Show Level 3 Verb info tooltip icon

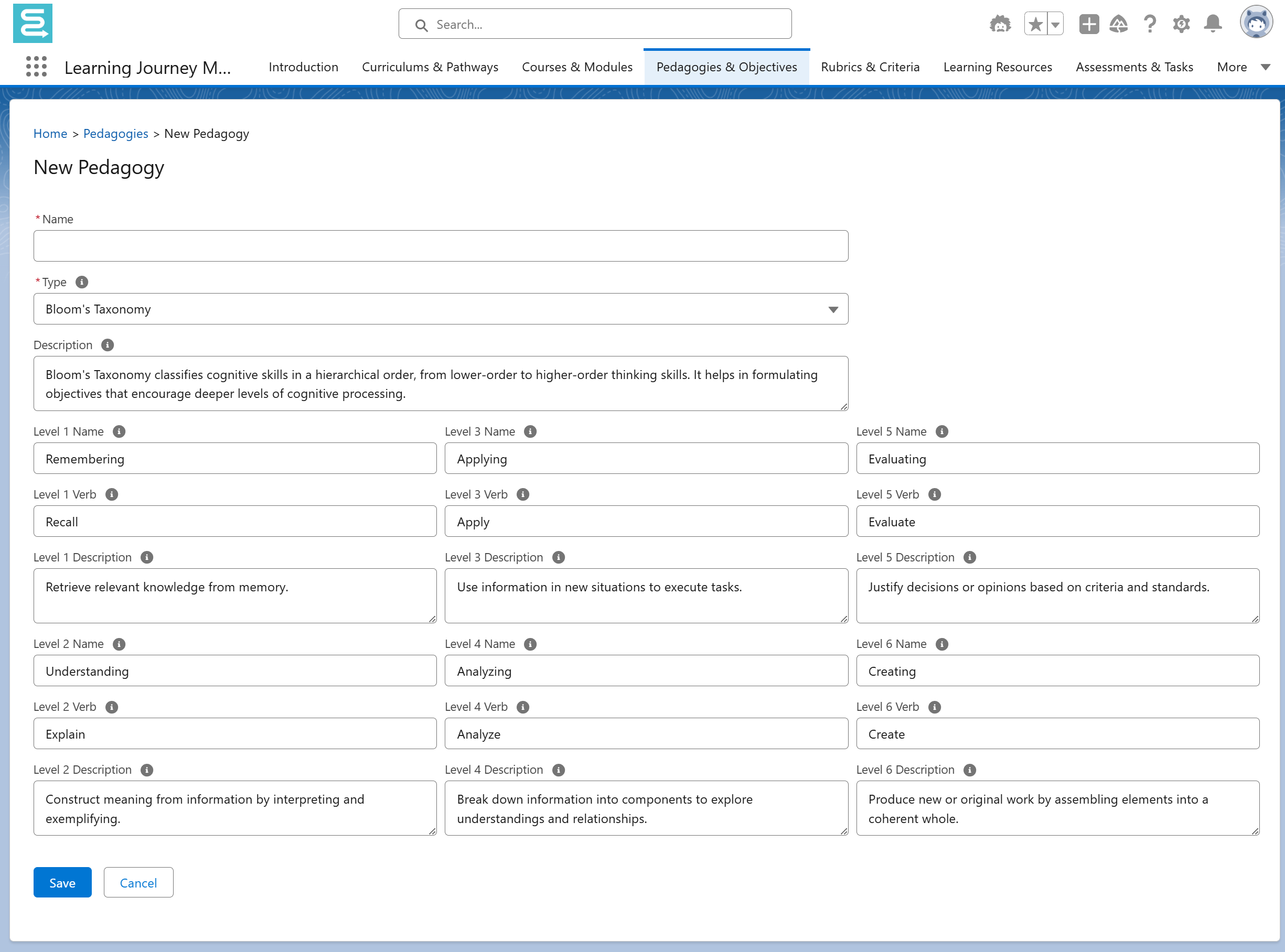523,494
